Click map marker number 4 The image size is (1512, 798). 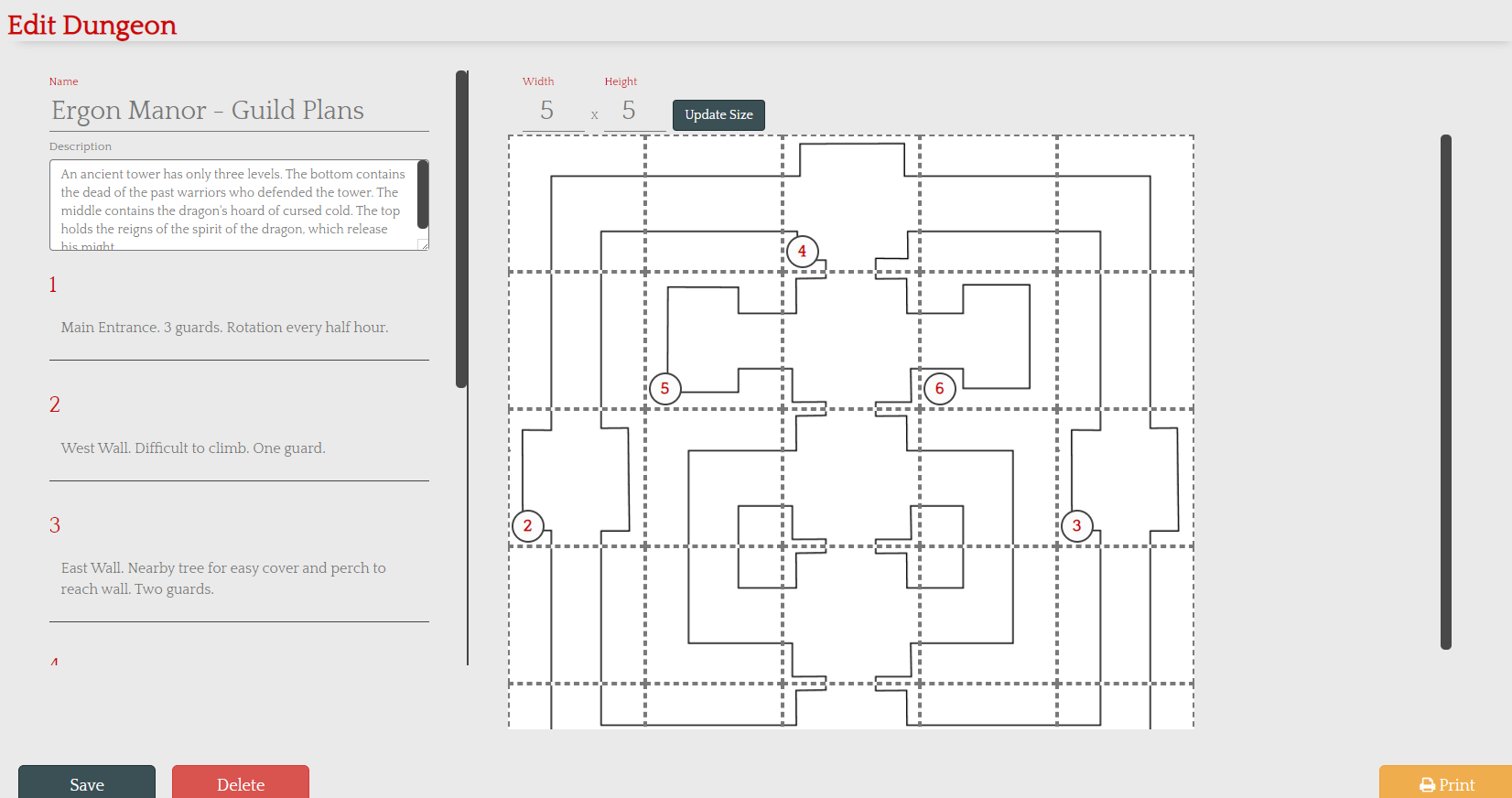[x=802, y=251]
